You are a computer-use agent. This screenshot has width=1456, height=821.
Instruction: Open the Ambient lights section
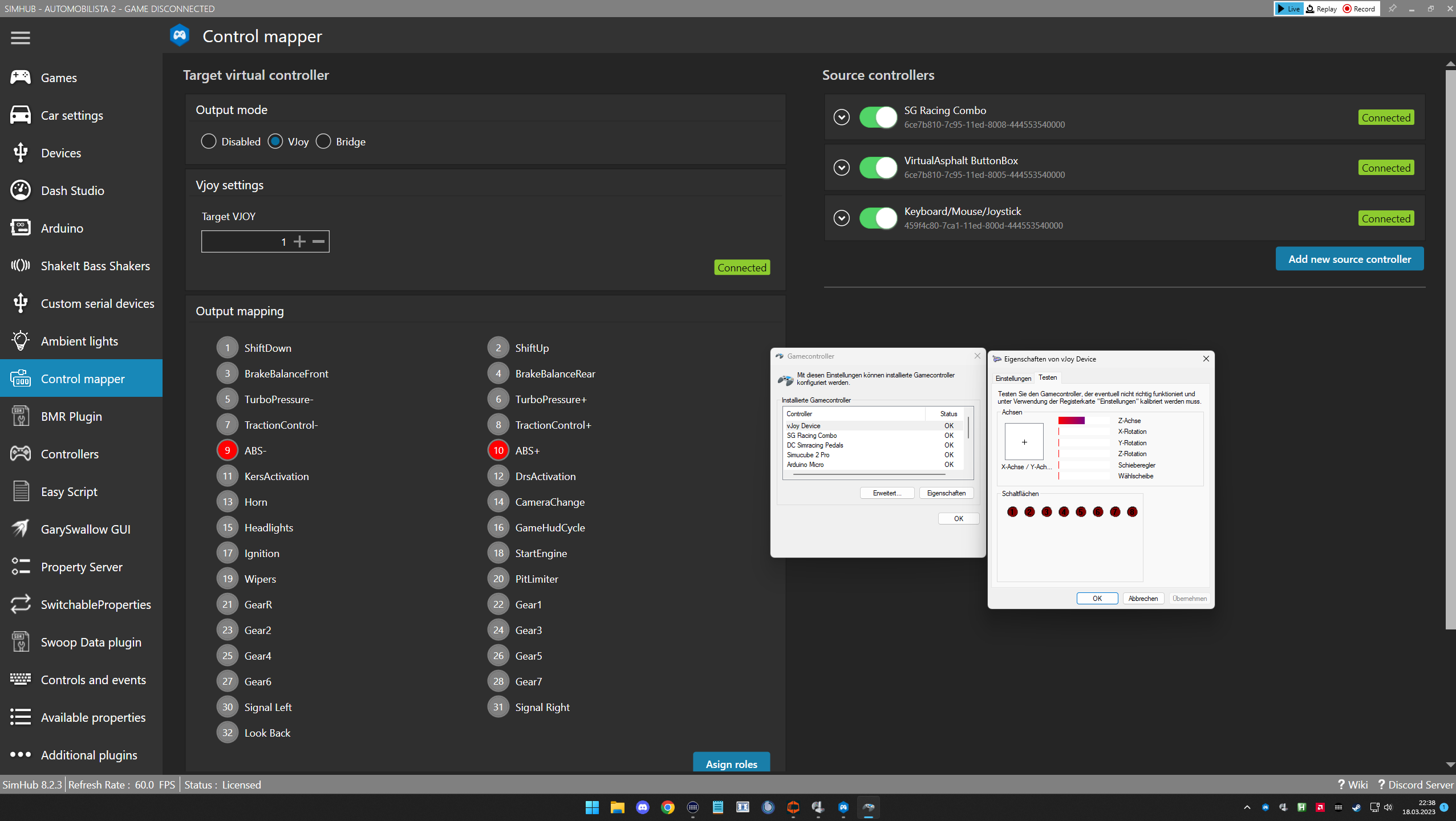pos(79,340)
